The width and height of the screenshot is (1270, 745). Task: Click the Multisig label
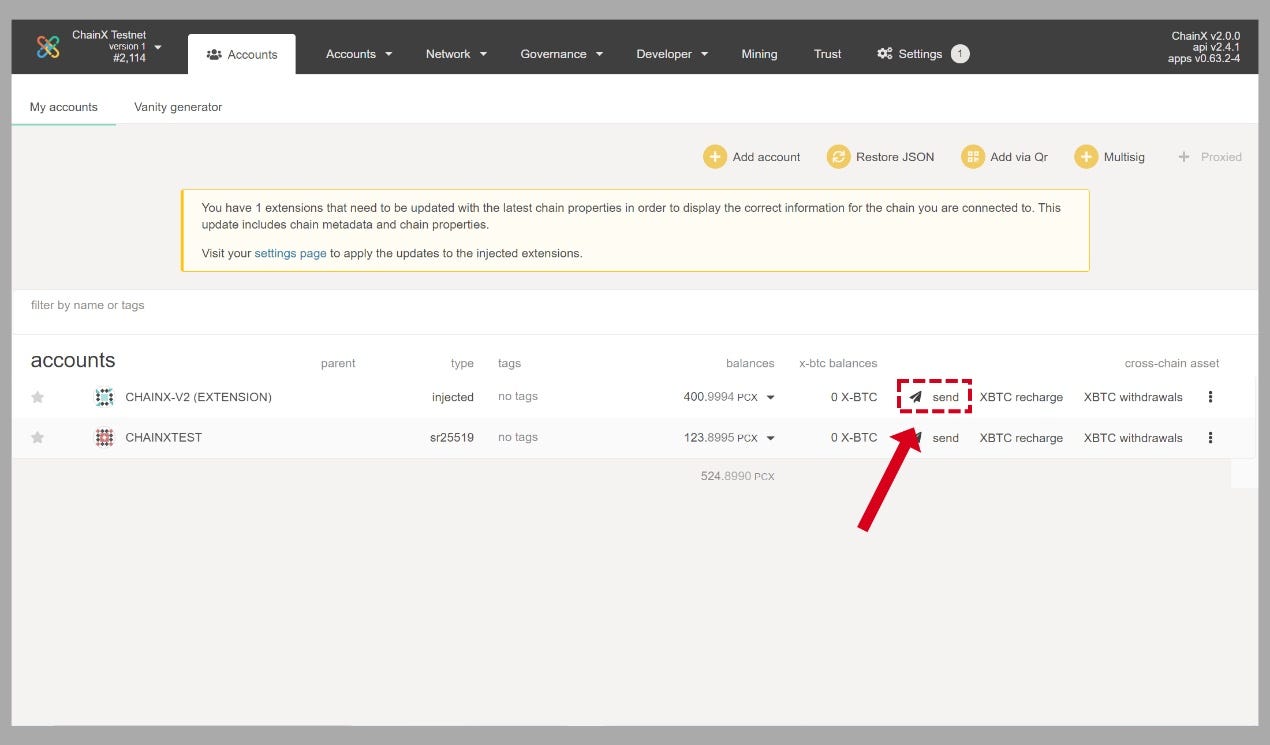point(1124,157)
